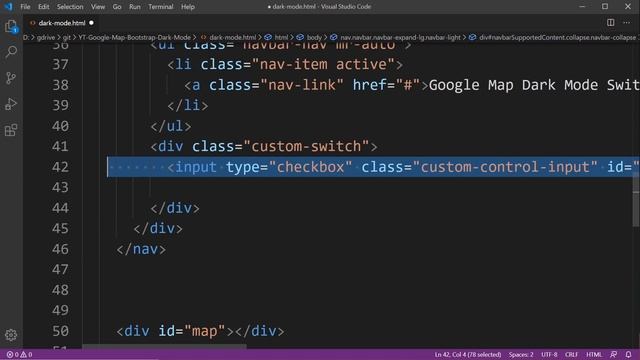Open Run and Debug view
Image resolution: width=640 pixels, height=360 pixels.
pos(11,104)
